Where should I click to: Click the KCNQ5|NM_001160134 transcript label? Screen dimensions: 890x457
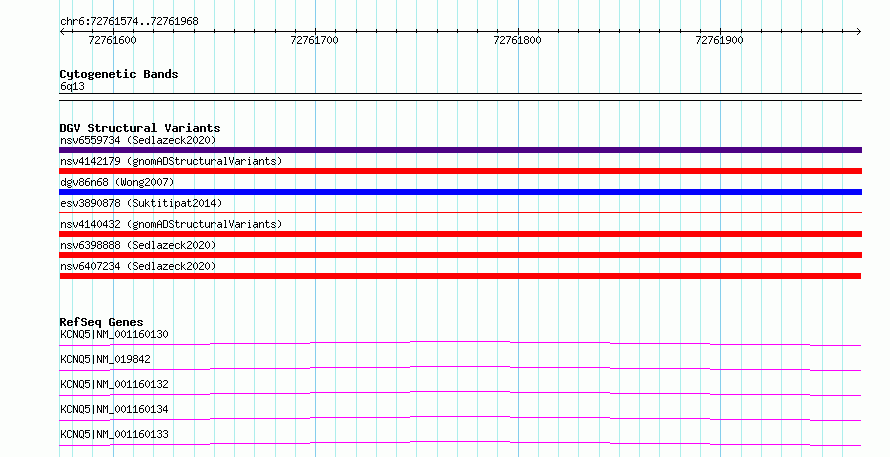[114, 409]
